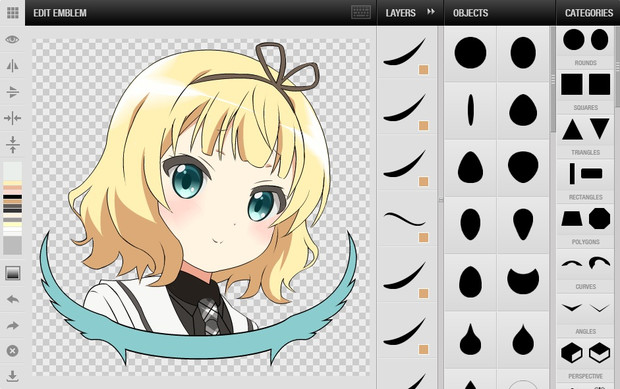The height and width of the screenshot is (389, 620).
Task: Collapse Layers panel with double-arrow icon
Action: [x=431, y=12]
